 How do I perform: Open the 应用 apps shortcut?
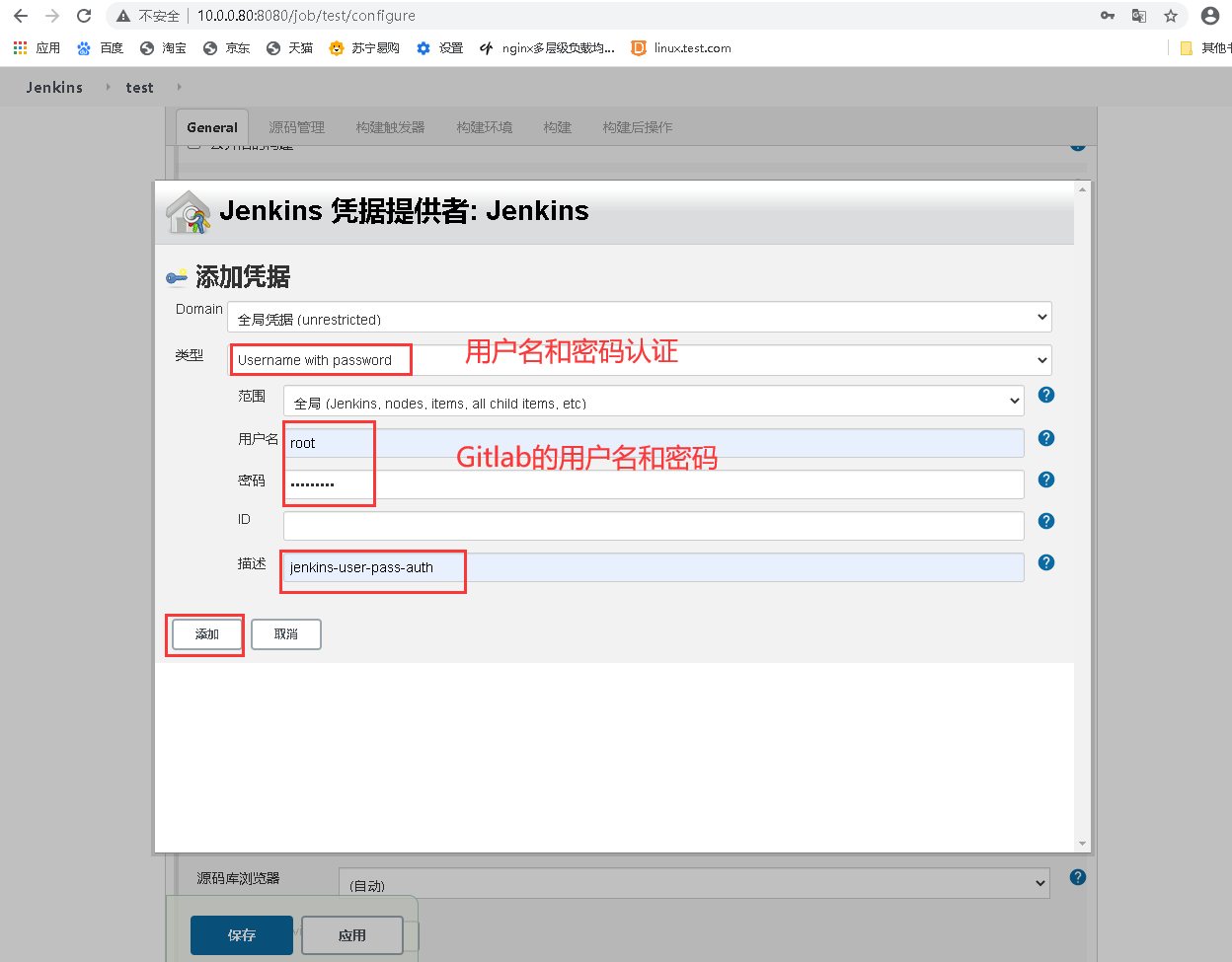pyautogui.click(x=37, y=47)
